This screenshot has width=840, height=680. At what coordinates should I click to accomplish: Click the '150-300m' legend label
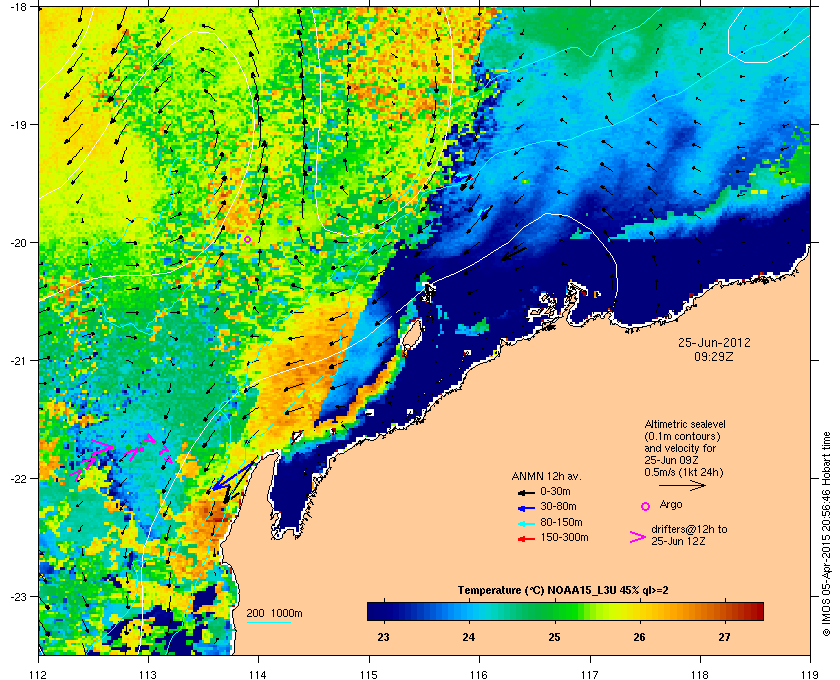tap(564, 537)
